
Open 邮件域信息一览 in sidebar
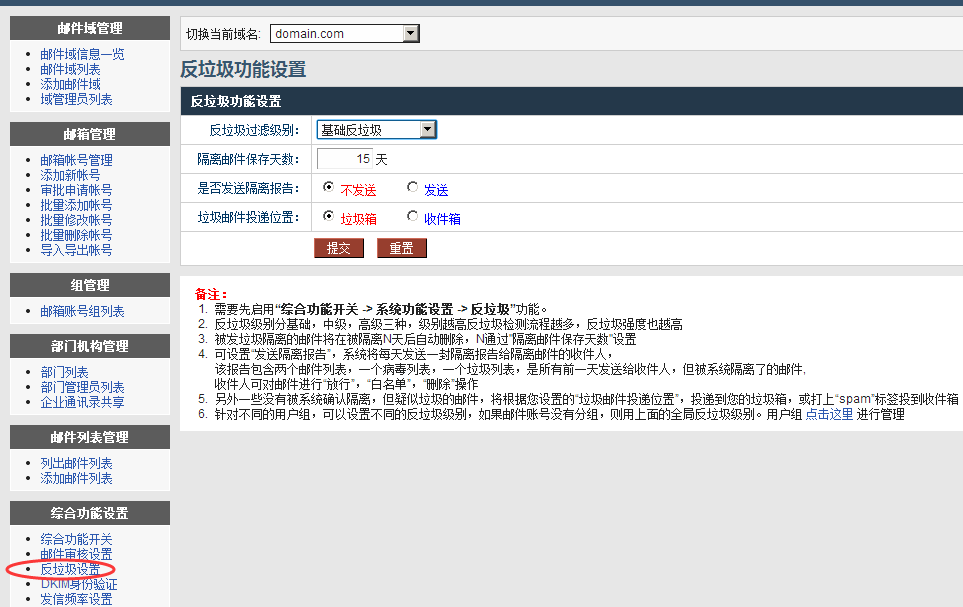point(82,54)
